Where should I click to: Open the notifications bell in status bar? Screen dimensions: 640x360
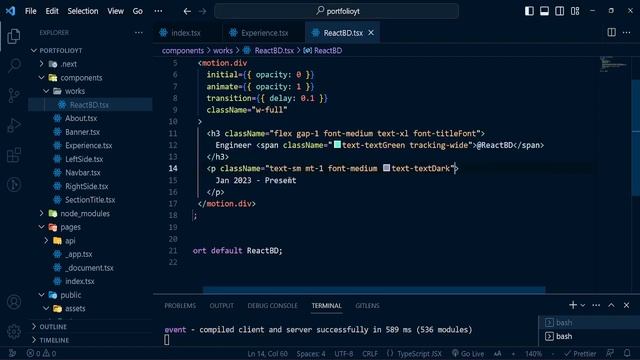pyautogui.click(x=627, y=353)
